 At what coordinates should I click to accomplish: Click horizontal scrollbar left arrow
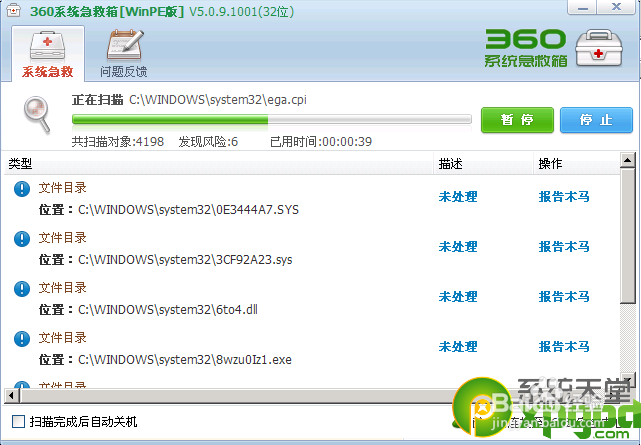(x=11, y=395)
